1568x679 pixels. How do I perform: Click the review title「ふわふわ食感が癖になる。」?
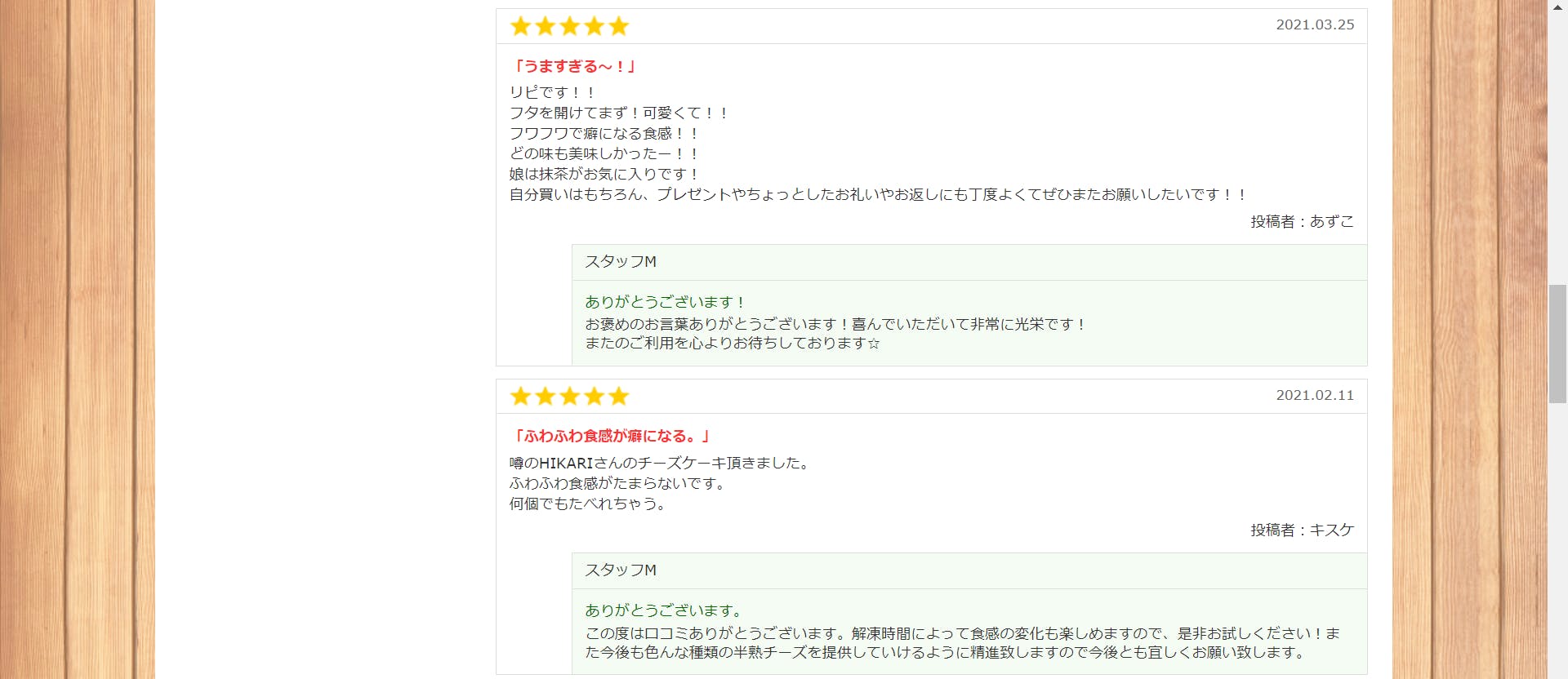pyautogui.click(x=611, y=436)
